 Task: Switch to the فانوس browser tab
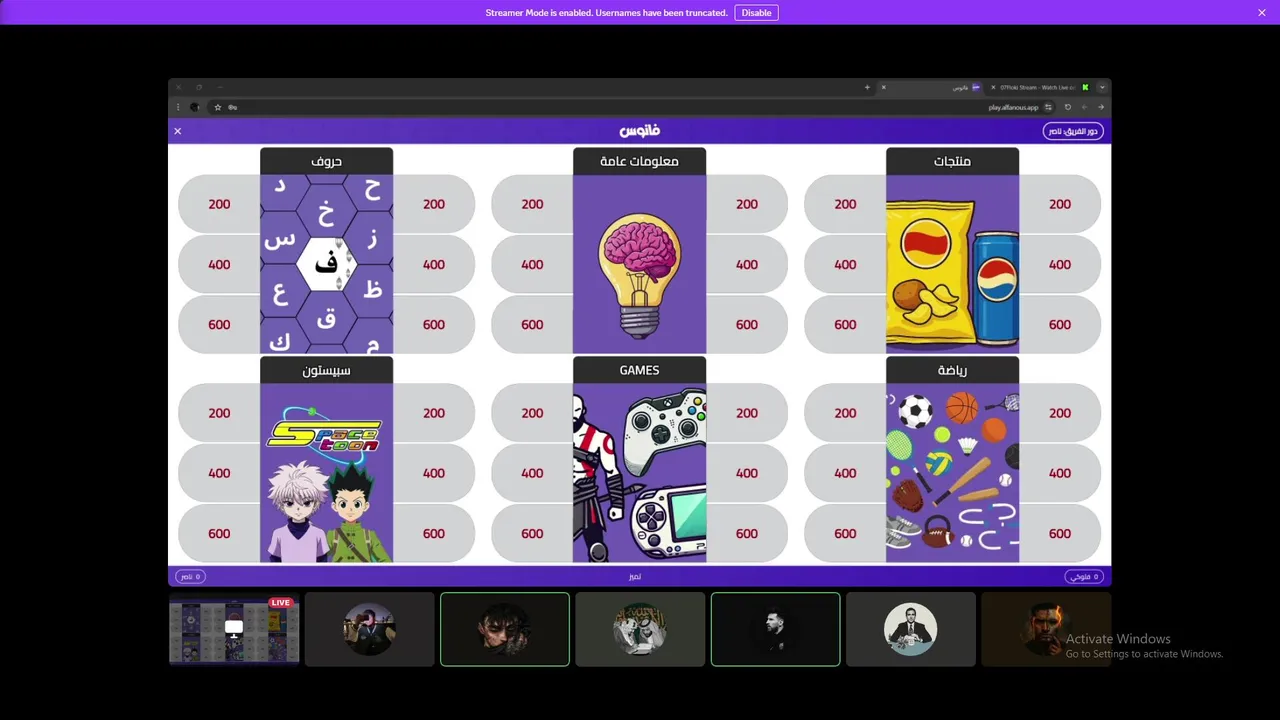931,87
